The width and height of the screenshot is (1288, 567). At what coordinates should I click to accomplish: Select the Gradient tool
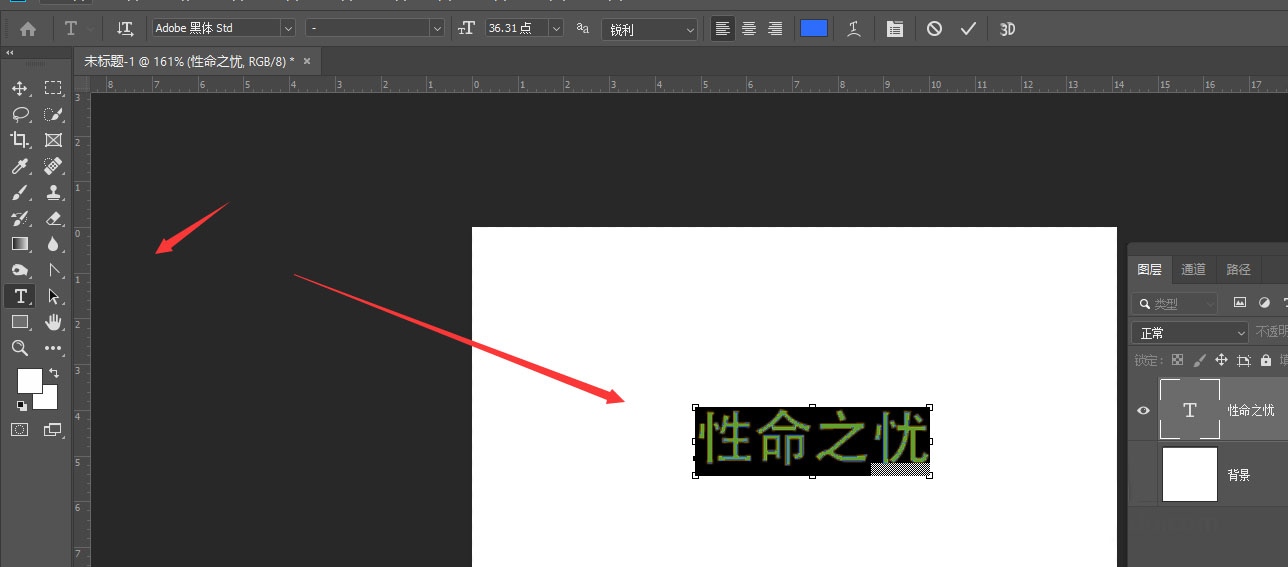pos(20,244)
